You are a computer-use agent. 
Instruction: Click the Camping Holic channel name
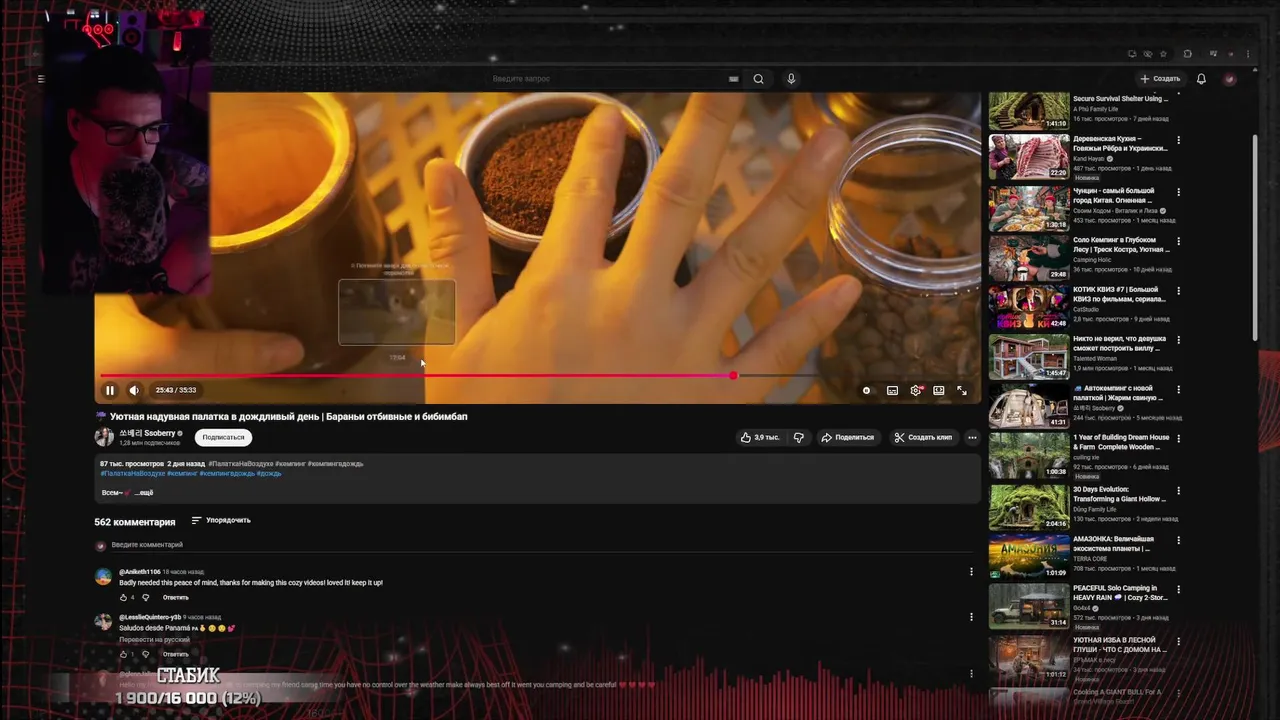(1092, 260)
